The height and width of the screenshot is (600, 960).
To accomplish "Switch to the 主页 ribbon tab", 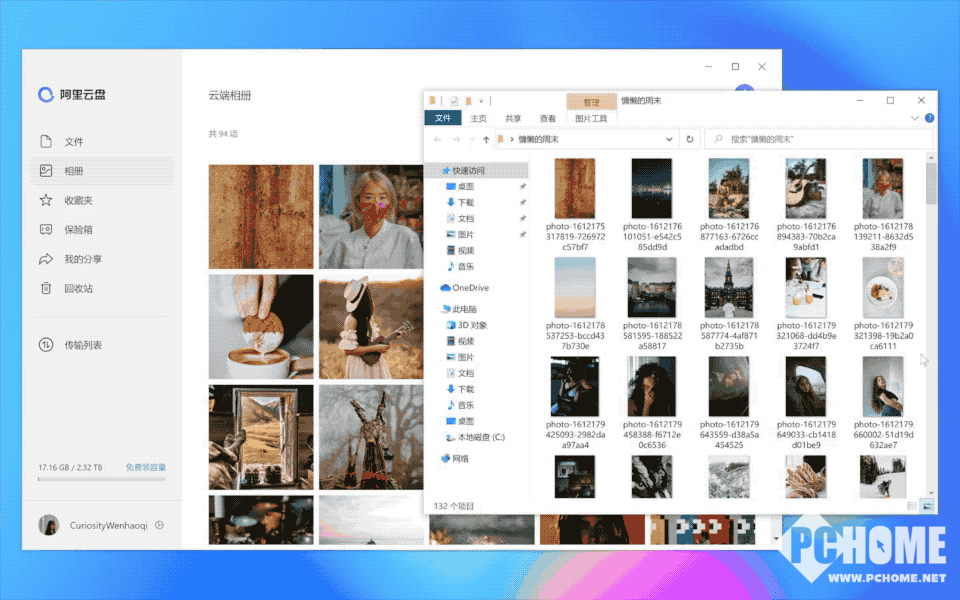I will click(479, 119).
